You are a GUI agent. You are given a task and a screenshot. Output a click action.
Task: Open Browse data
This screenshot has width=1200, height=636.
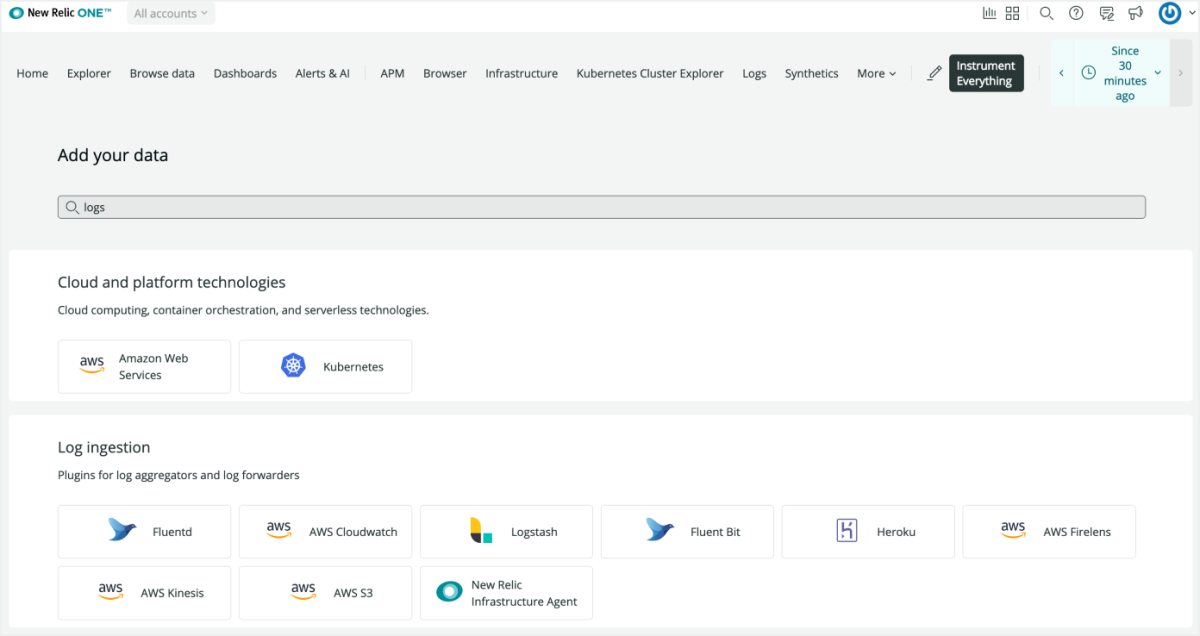[162, 73]
